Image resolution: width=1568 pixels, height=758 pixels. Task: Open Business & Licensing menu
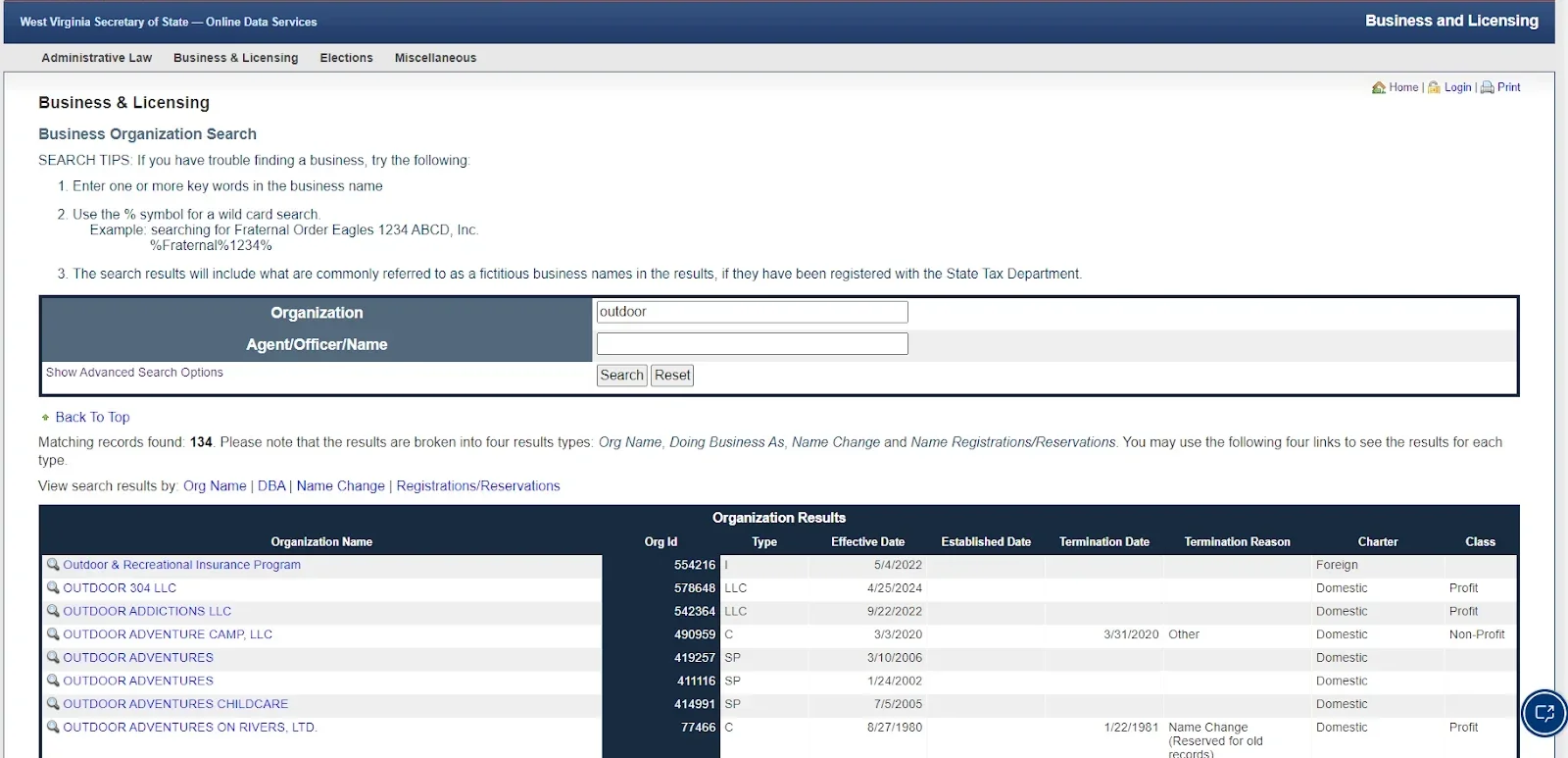tap(236, 58)
